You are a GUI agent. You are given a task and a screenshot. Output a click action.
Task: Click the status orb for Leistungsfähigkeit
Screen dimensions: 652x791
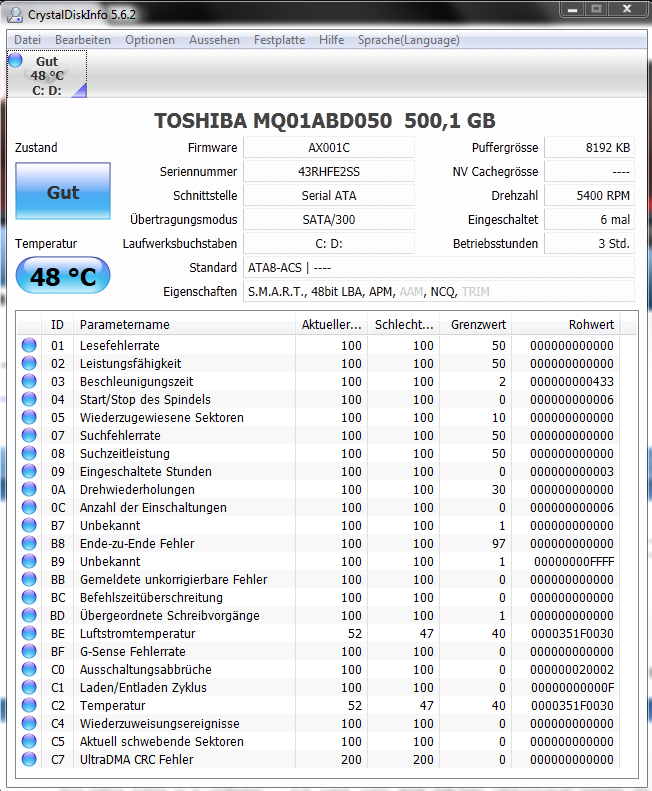29,363
